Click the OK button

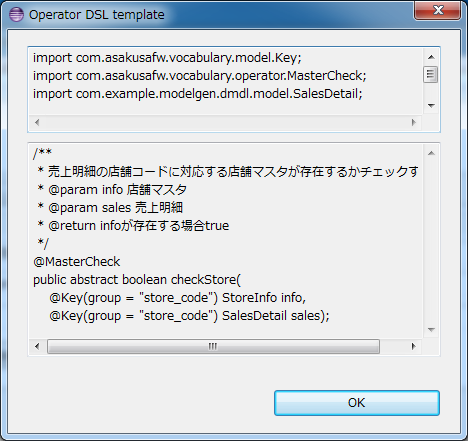coord(357,403)
